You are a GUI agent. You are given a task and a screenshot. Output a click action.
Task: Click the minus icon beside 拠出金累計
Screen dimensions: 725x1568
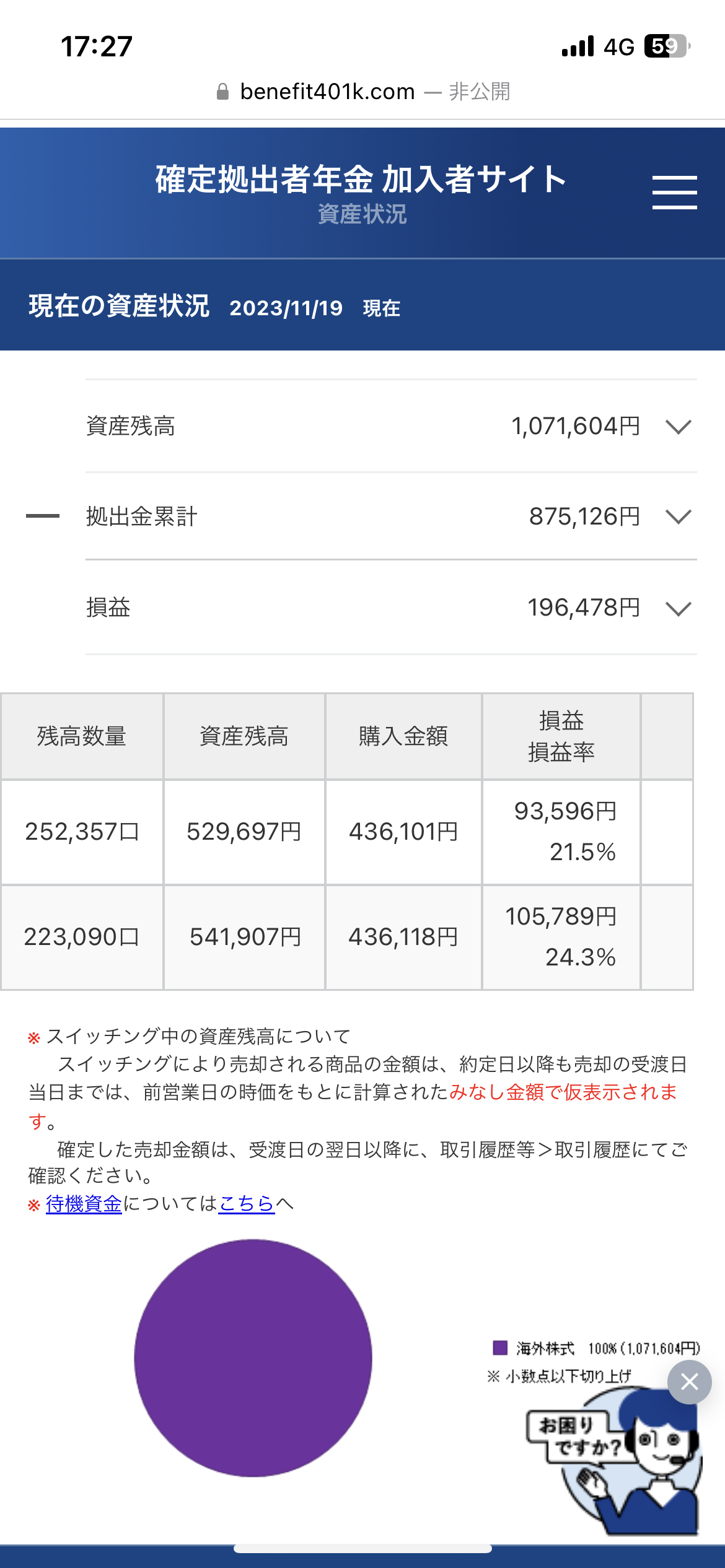(43, 516)
